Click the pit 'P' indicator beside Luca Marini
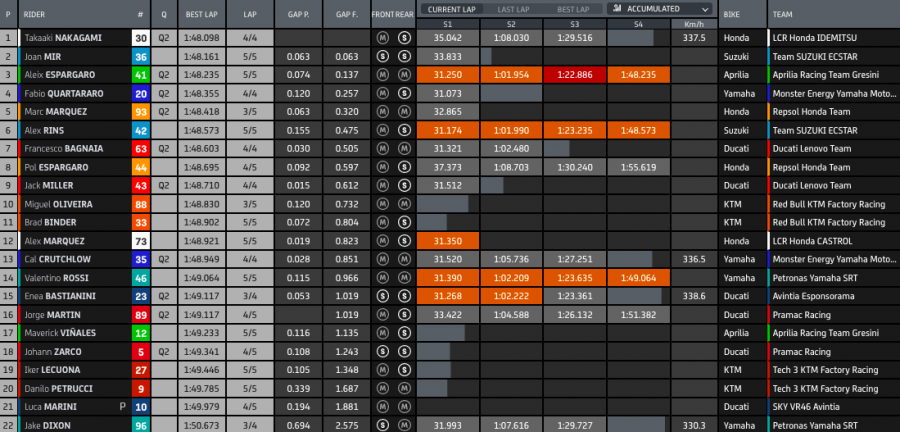The image size is (900, 432). pos(123,407)
